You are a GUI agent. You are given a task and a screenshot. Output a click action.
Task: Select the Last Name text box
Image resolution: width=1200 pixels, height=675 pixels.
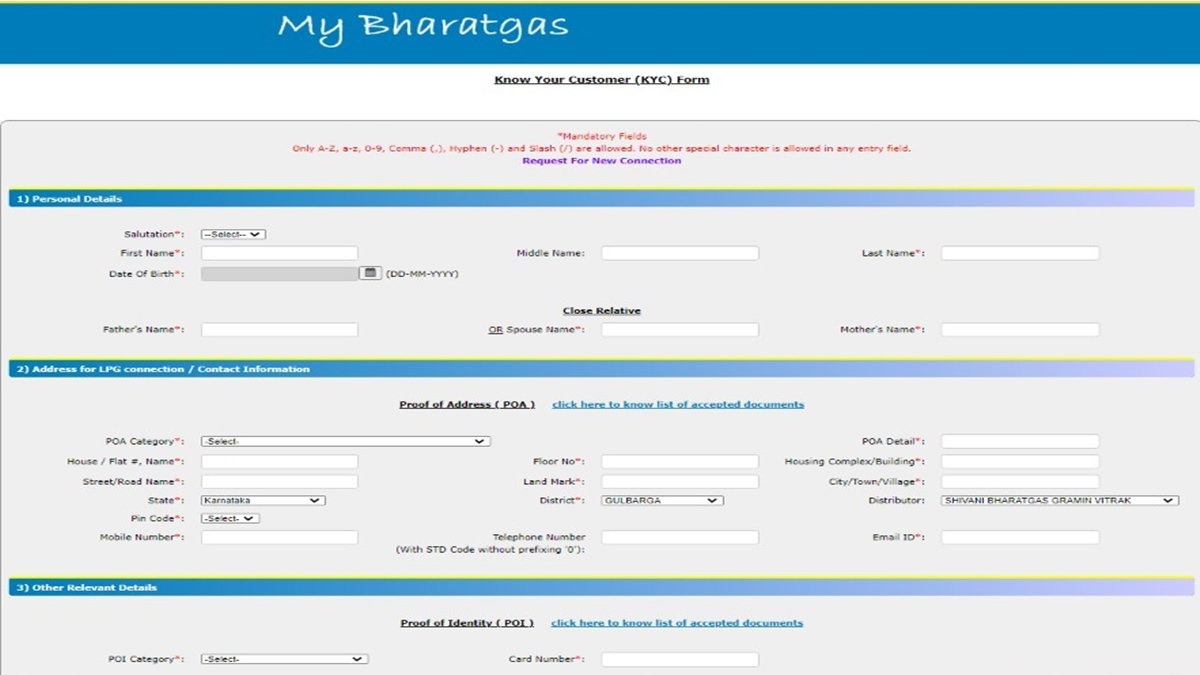(1020, 254)
